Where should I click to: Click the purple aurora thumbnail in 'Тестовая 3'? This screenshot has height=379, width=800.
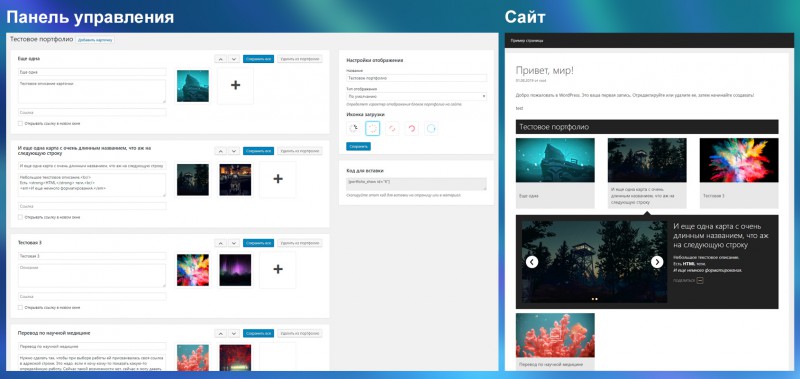coord(235,270)
